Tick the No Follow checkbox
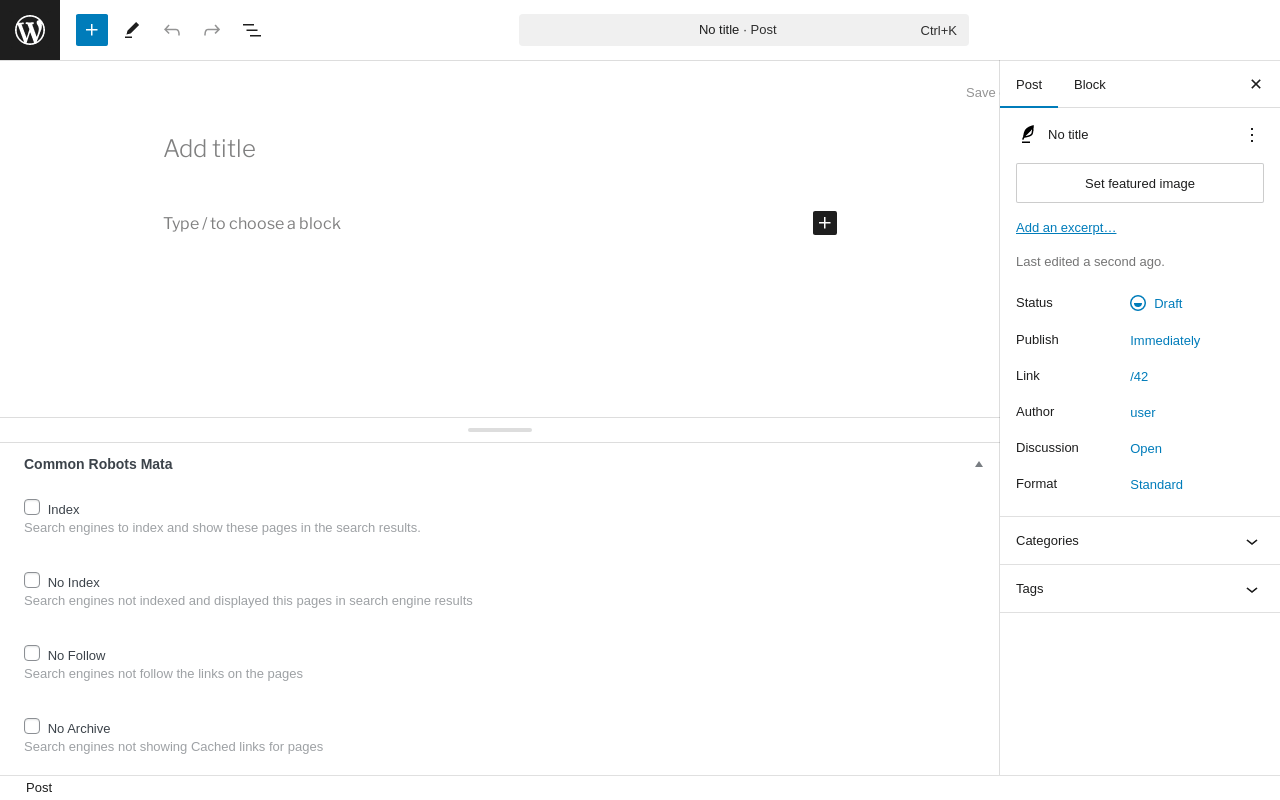 point(32,653)
